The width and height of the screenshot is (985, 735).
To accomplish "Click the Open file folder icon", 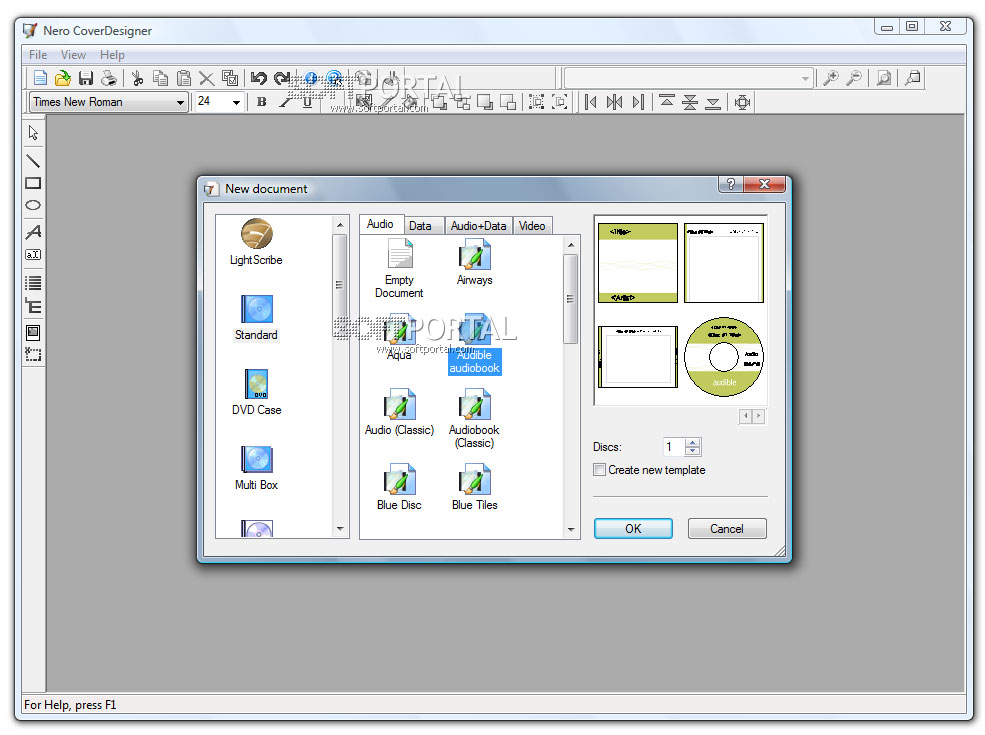I will click(x=63, y=78).
